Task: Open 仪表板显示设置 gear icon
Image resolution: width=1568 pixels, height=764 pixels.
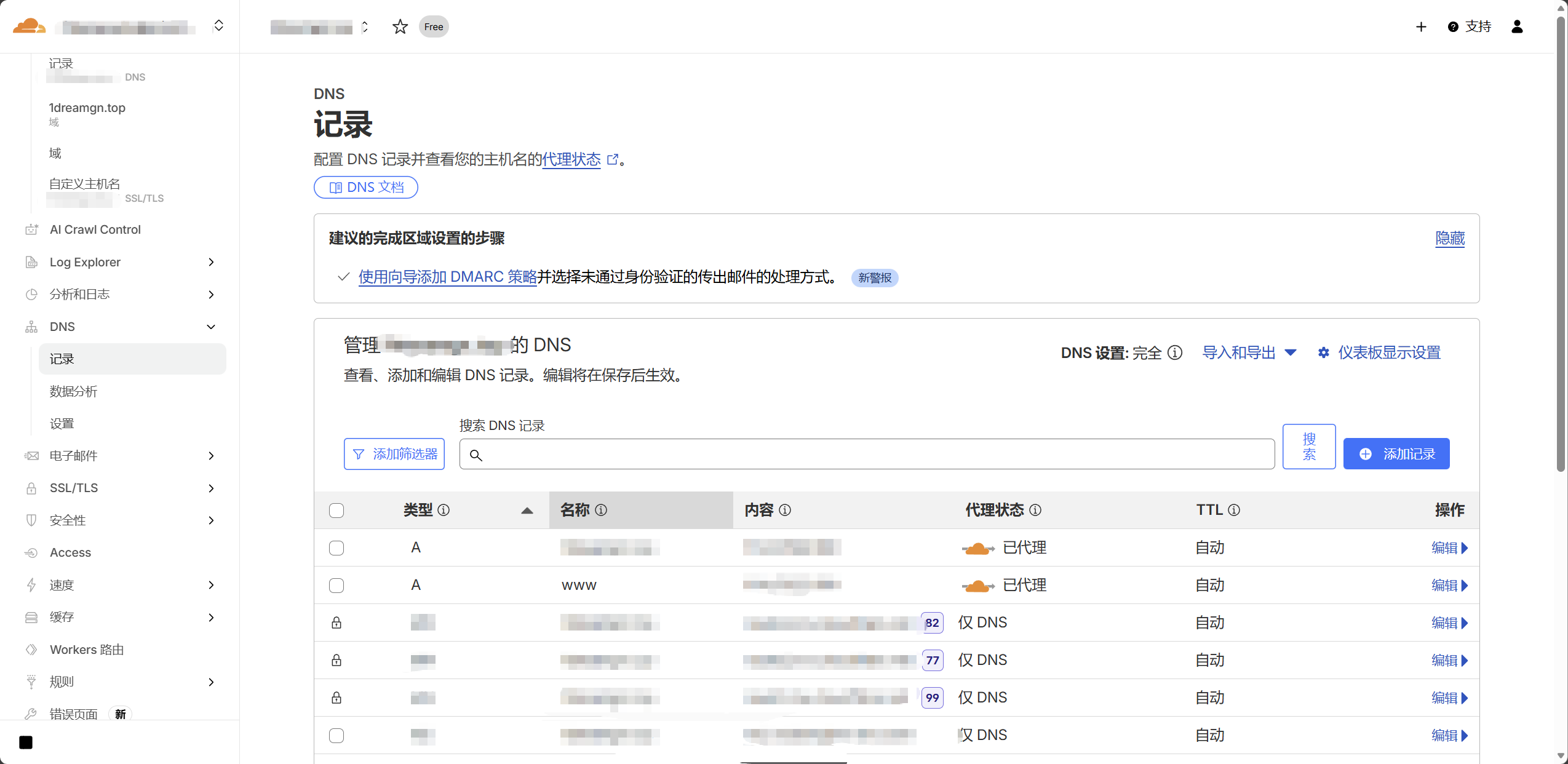Action: [1324, 352]
